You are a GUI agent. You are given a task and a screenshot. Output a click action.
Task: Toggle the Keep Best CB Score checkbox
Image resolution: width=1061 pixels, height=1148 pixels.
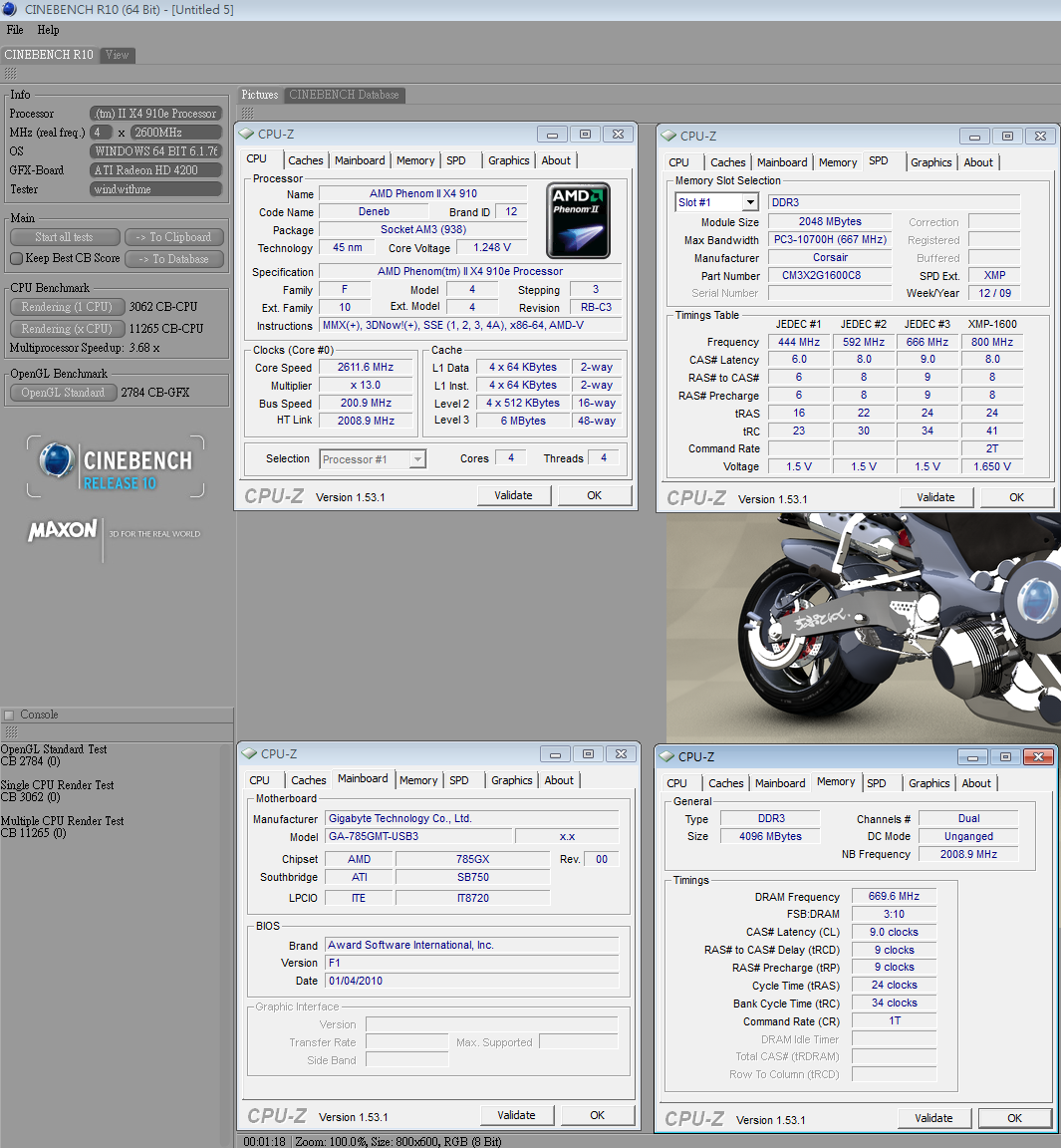click(x=17, y=258)
